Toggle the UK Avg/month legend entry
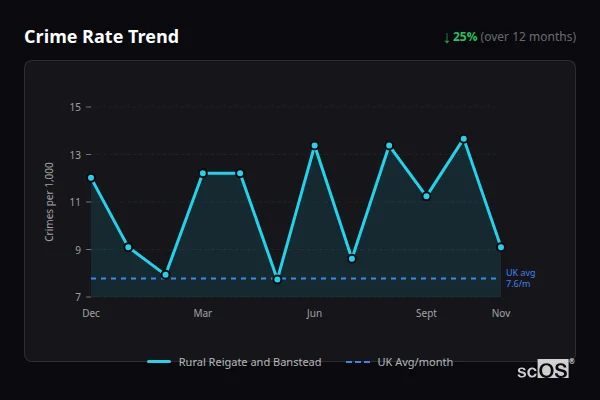Viewport: 600px width, 400px height. pos(399,362)
